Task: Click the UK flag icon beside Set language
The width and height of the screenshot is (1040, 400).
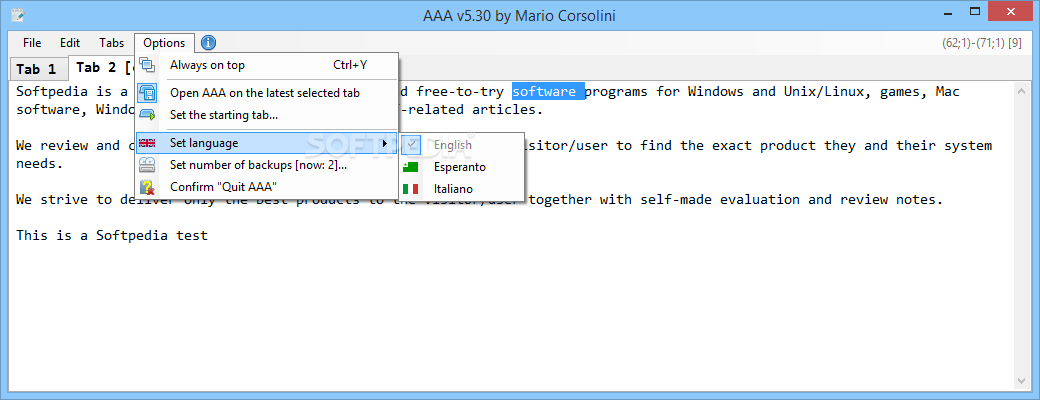Action: pyautogui.click(x=147, y=143)
